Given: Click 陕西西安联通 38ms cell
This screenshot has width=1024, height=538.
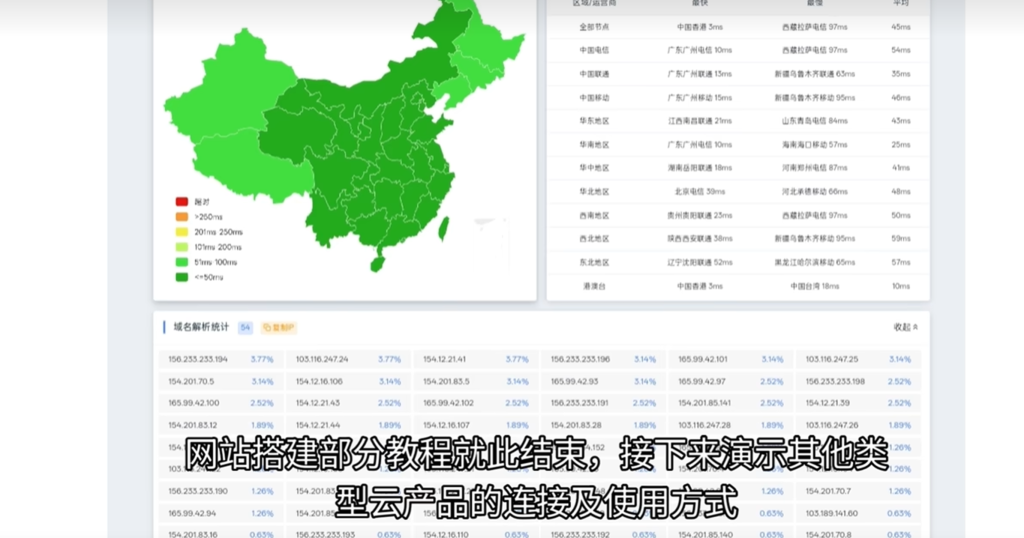Looking at the screenshot, I should click(699, 238).
